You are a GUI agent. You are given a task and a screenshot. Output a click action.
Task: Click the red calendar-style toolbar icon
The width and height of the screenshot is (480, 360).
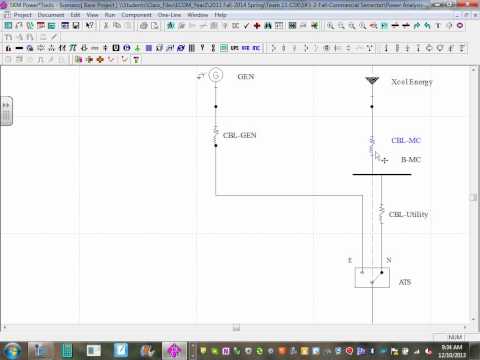point(41,26)
